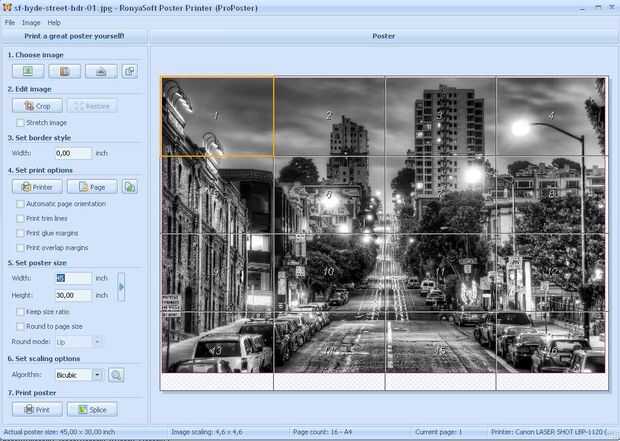Open Printer settings button
Viewport: 620px width, 441px height.
tap(37, 187)
